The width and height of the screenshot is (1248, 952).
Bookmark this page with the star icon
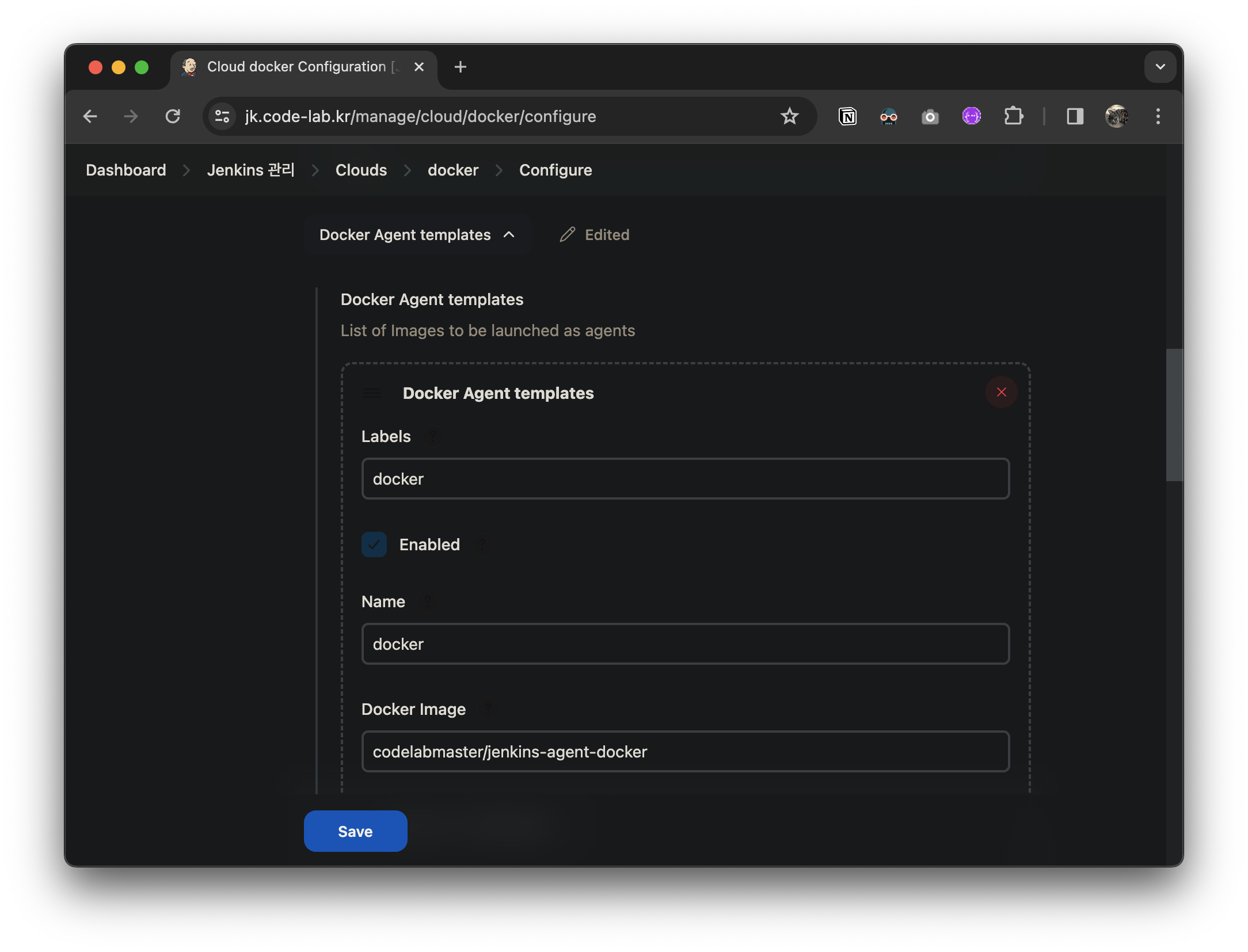(789, 116)
